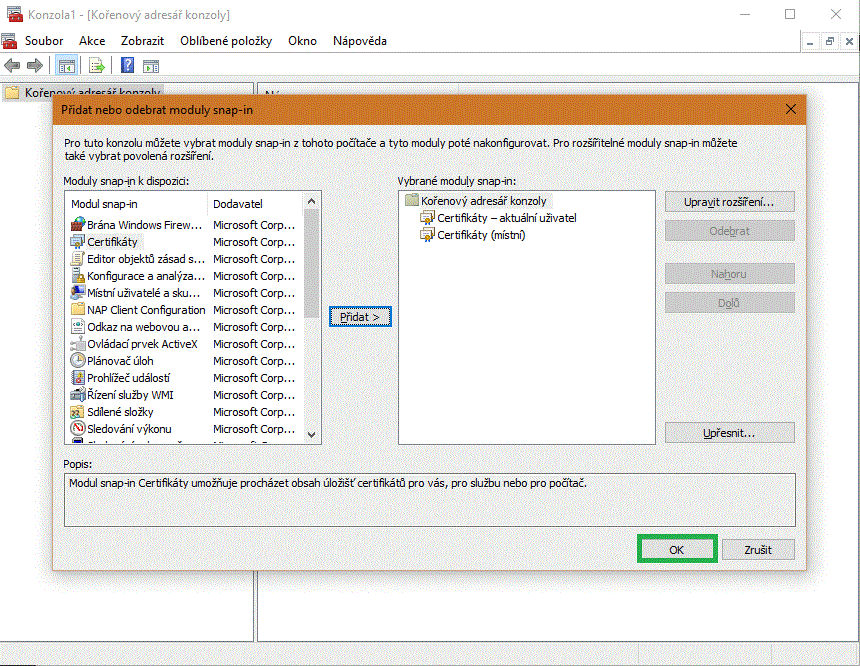Select the Certifikáty snap-in in available list
Screen dimensions: 860x666
point(113,242)
